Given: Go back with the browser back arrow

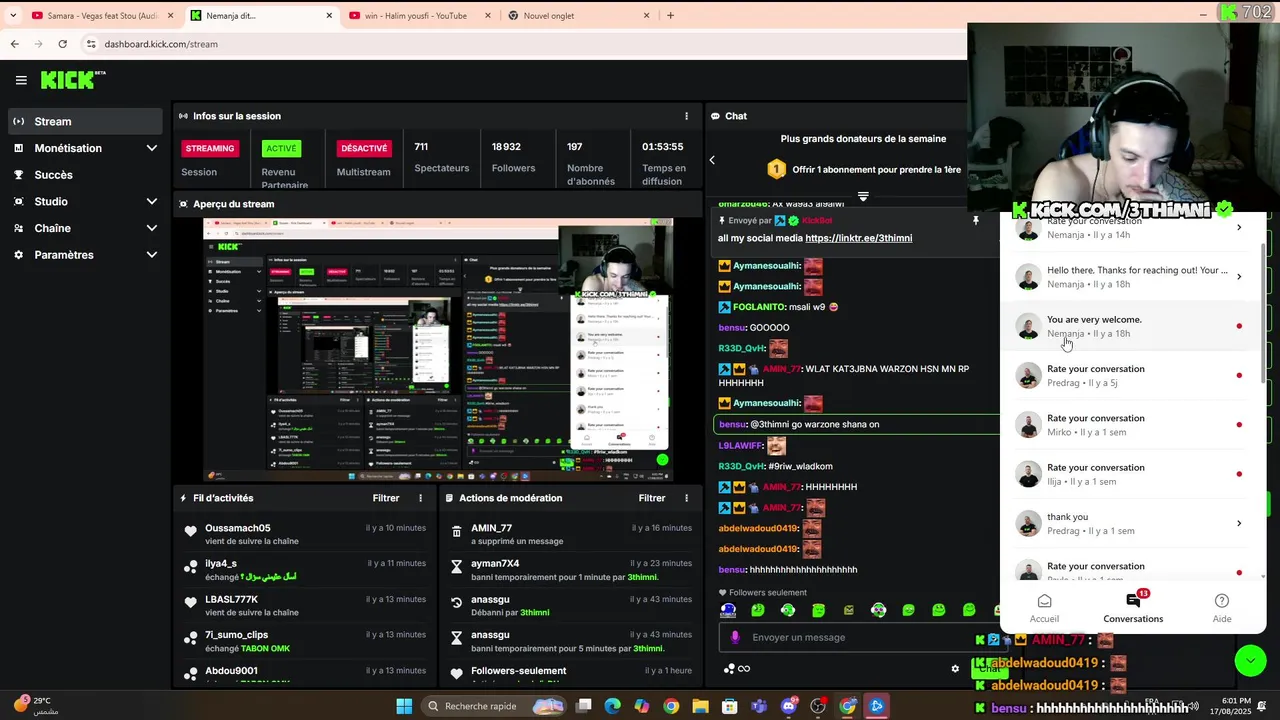Looking at the screenshot, I should [x=14, y=44].
